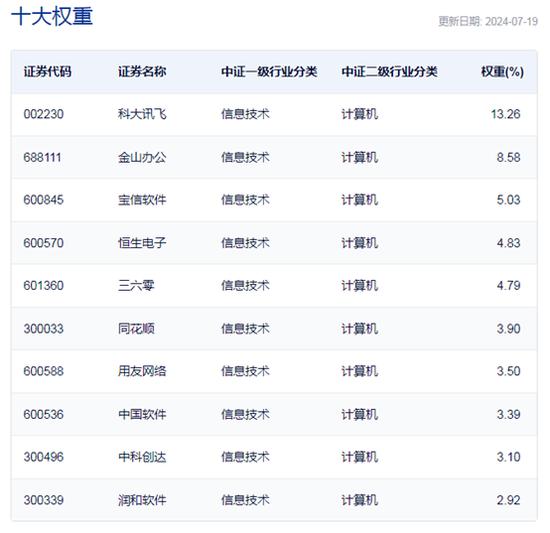
Task: Select stock name 润和软件
Action: [x=142, y=500]
